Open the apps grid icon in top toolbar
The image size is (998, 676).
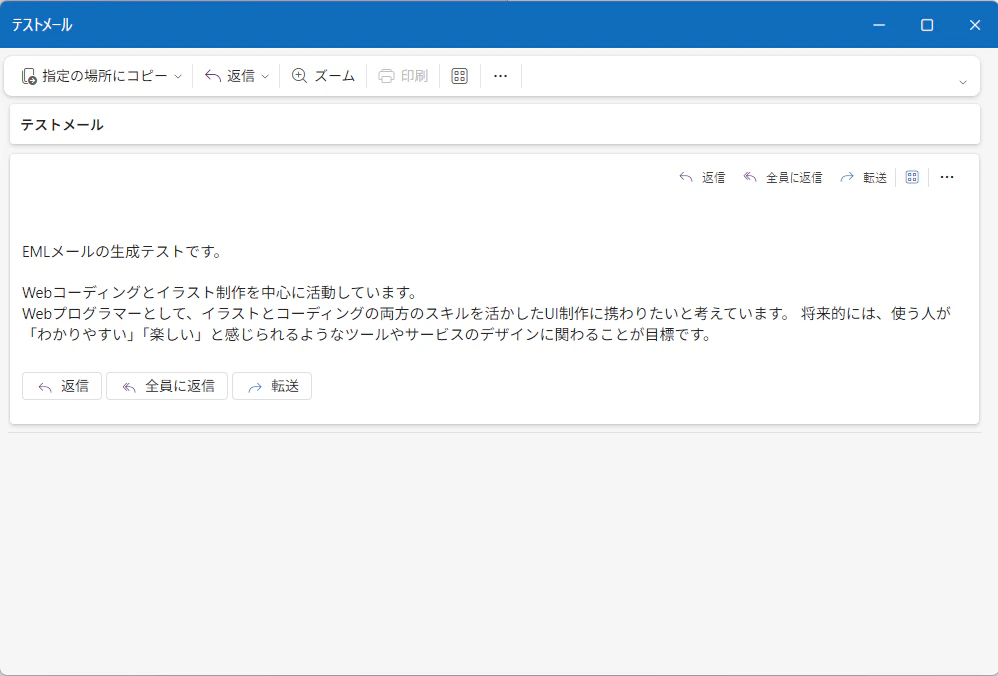(x=460, y=76)
